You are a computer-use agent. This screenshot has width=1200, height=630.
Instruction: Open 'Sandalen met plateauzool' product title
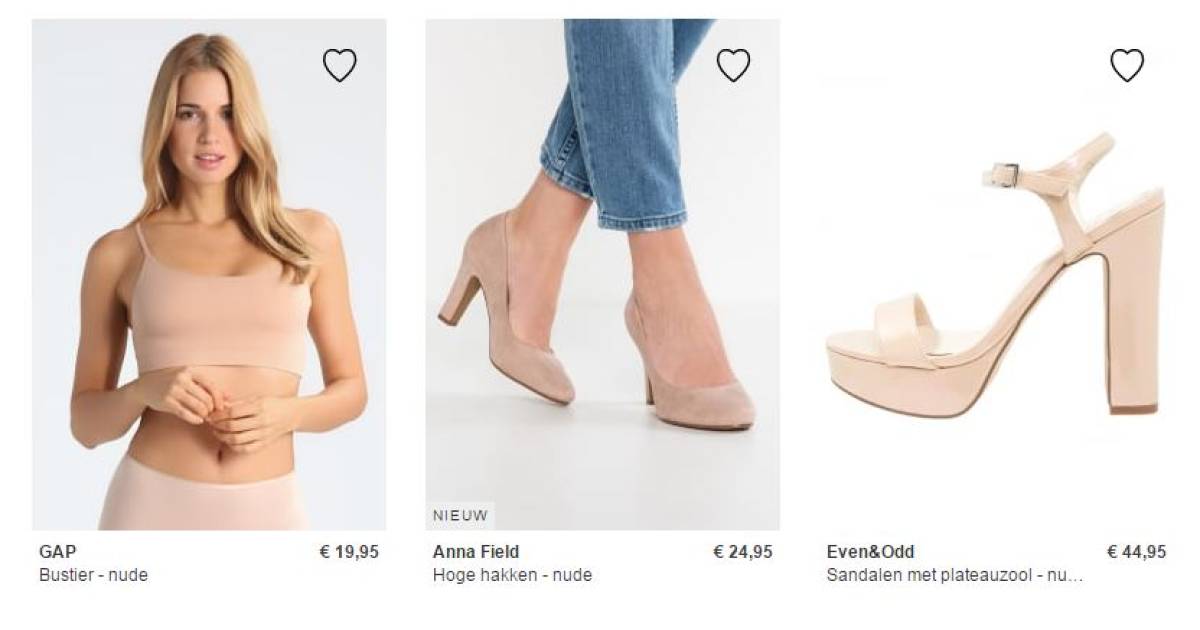(954, 575)
